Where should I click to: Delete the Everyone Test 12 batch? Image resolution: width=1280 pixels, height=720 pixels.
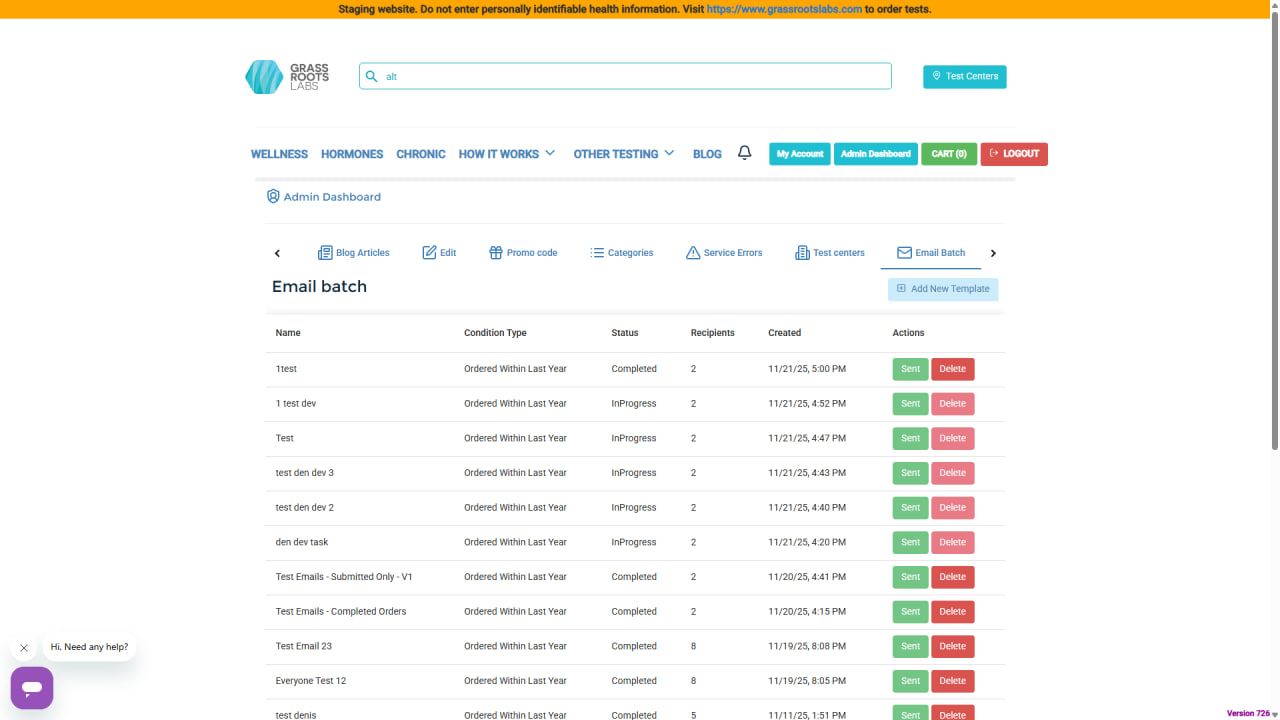[x=953, y=681]
